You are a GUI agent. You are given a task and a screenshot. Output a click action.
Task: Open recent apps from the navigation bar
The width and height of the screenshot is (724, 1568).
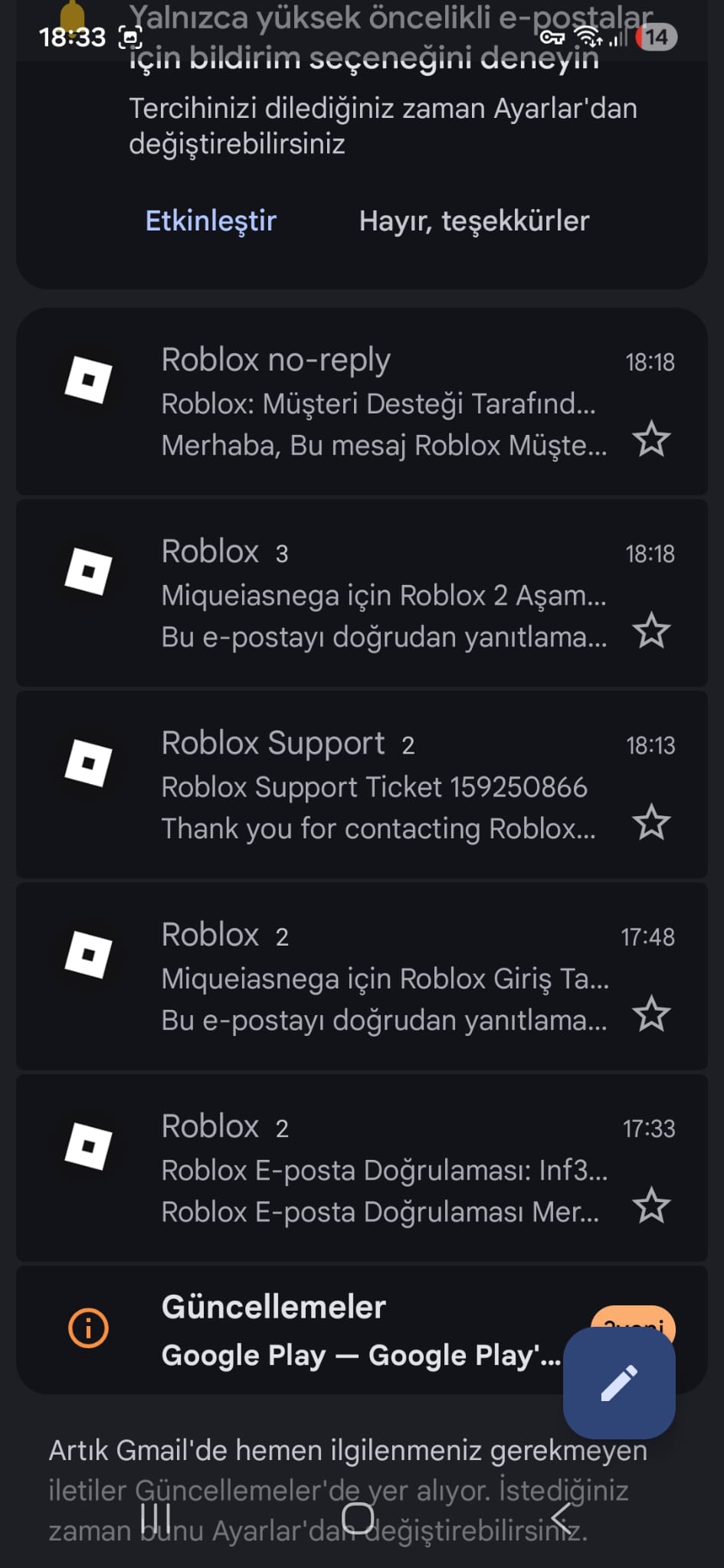pos(156,1517)
